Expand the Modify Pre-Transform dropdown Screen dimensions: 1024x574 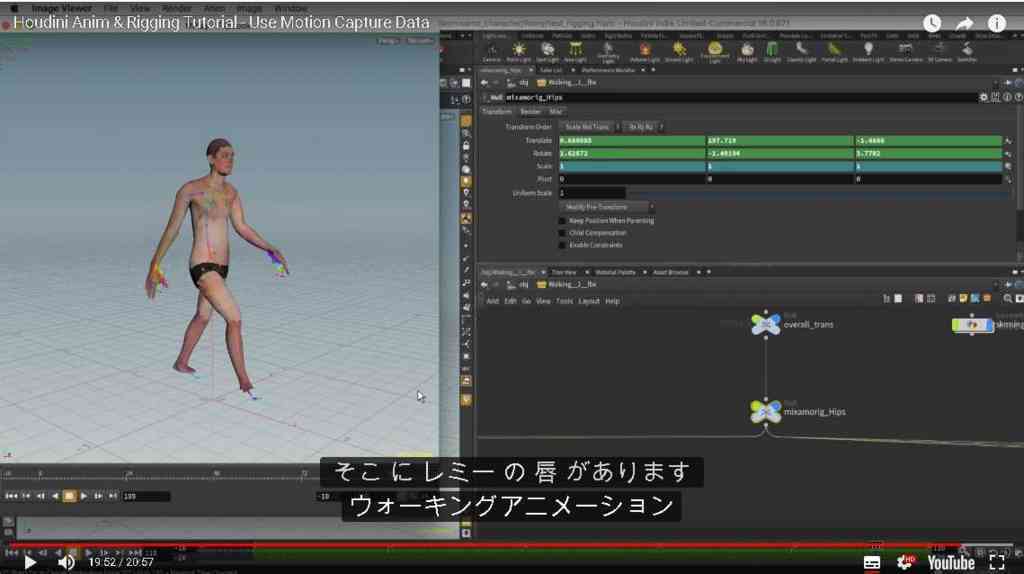coord(607,207)
